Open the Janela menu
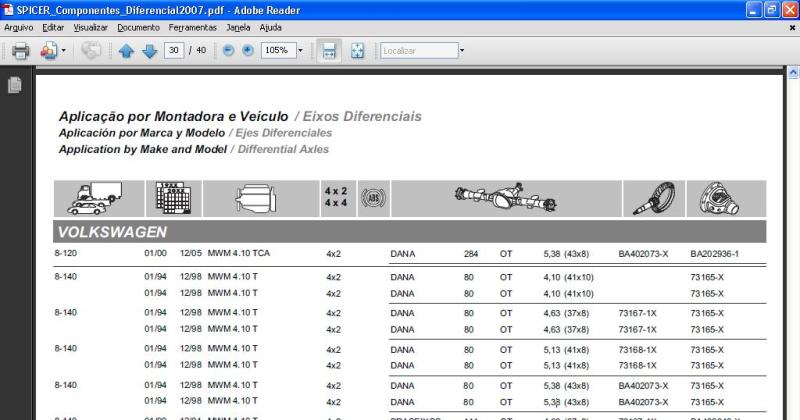Screen dimensions: 800x420 click(x=238, y=28)
